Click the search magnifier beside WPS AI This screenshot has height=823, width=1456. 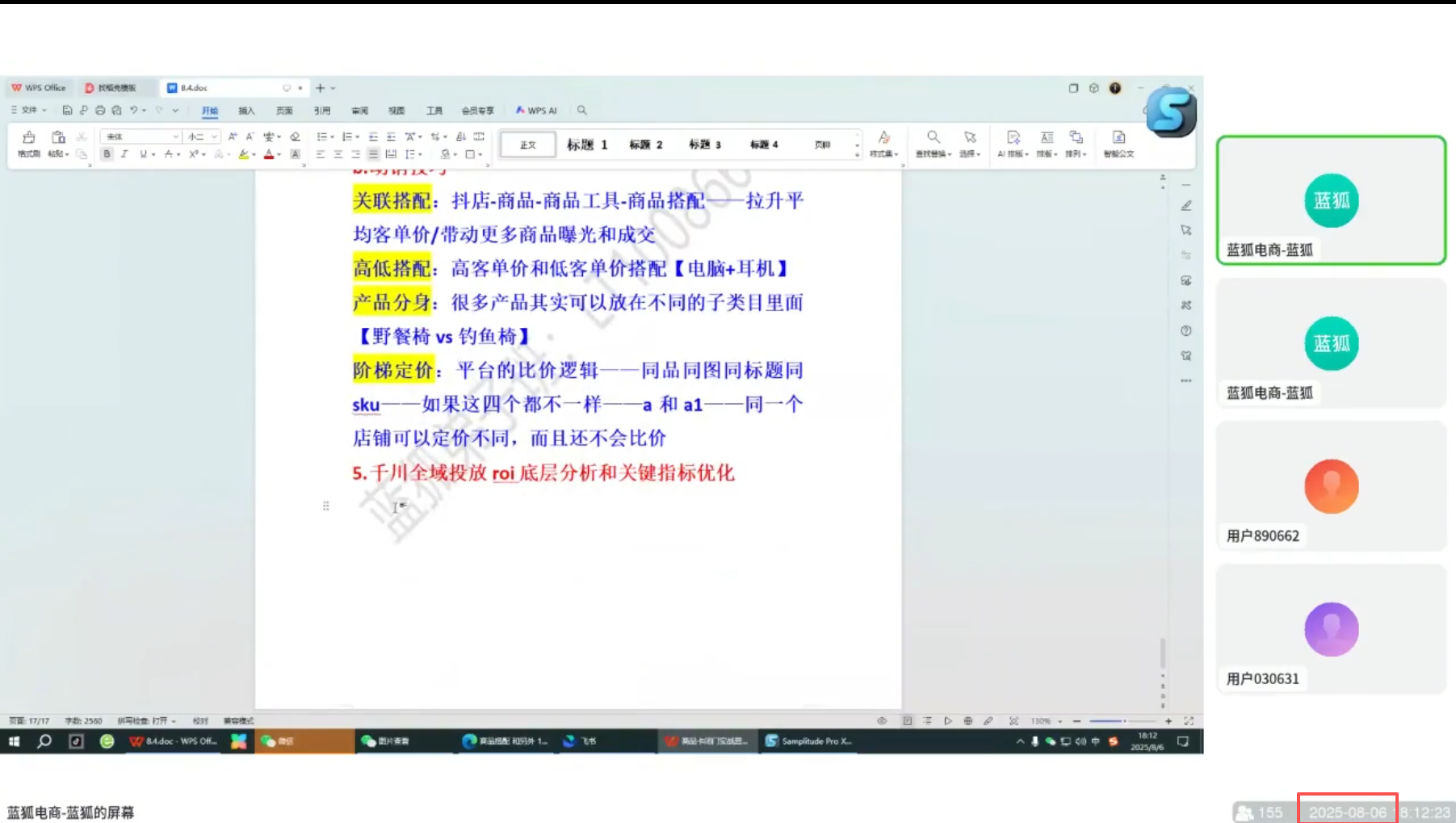[581, 111]
